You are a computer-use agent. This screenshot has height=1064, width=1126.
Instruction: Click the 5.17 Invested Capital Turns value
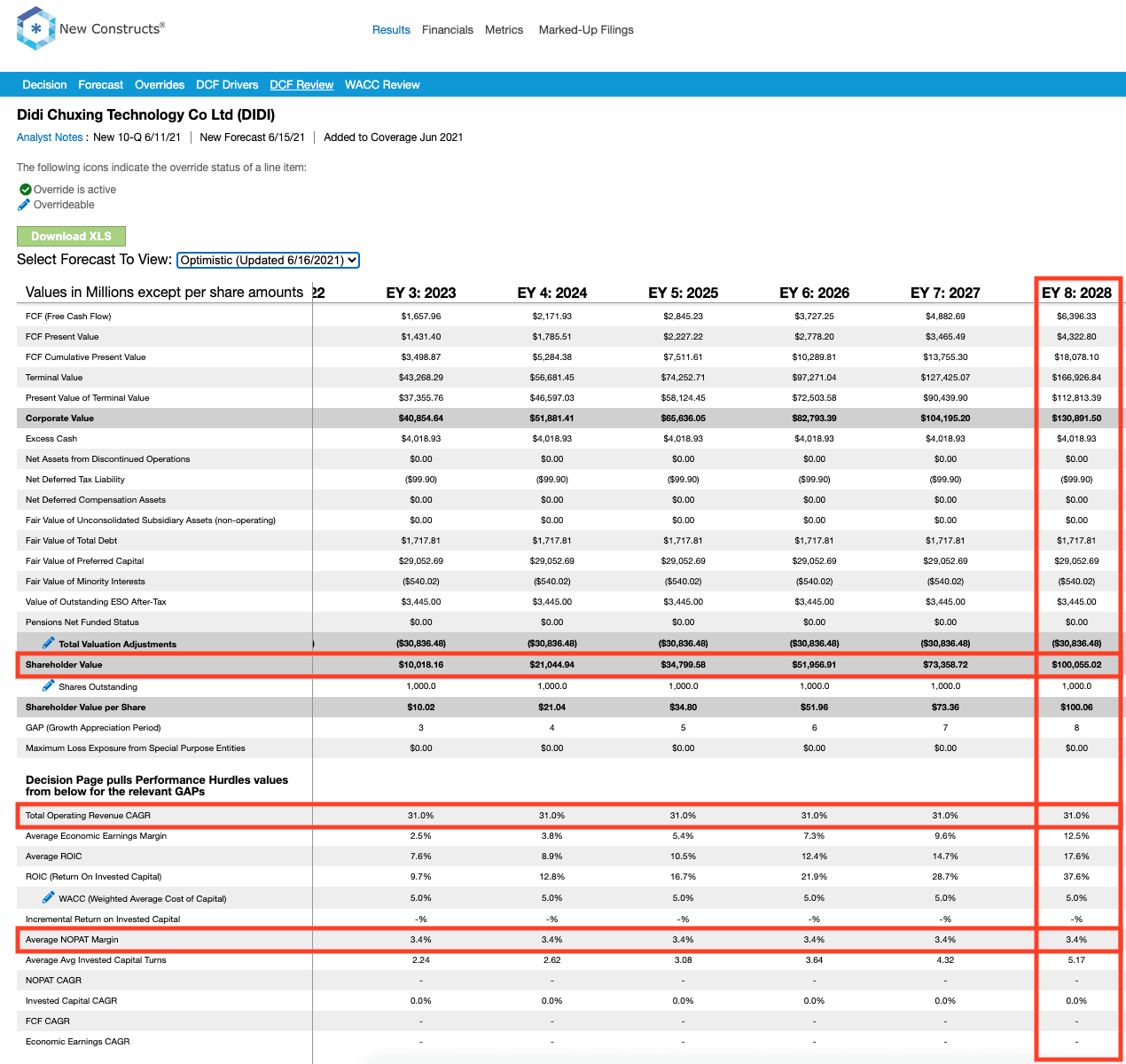coord(1076,960)
